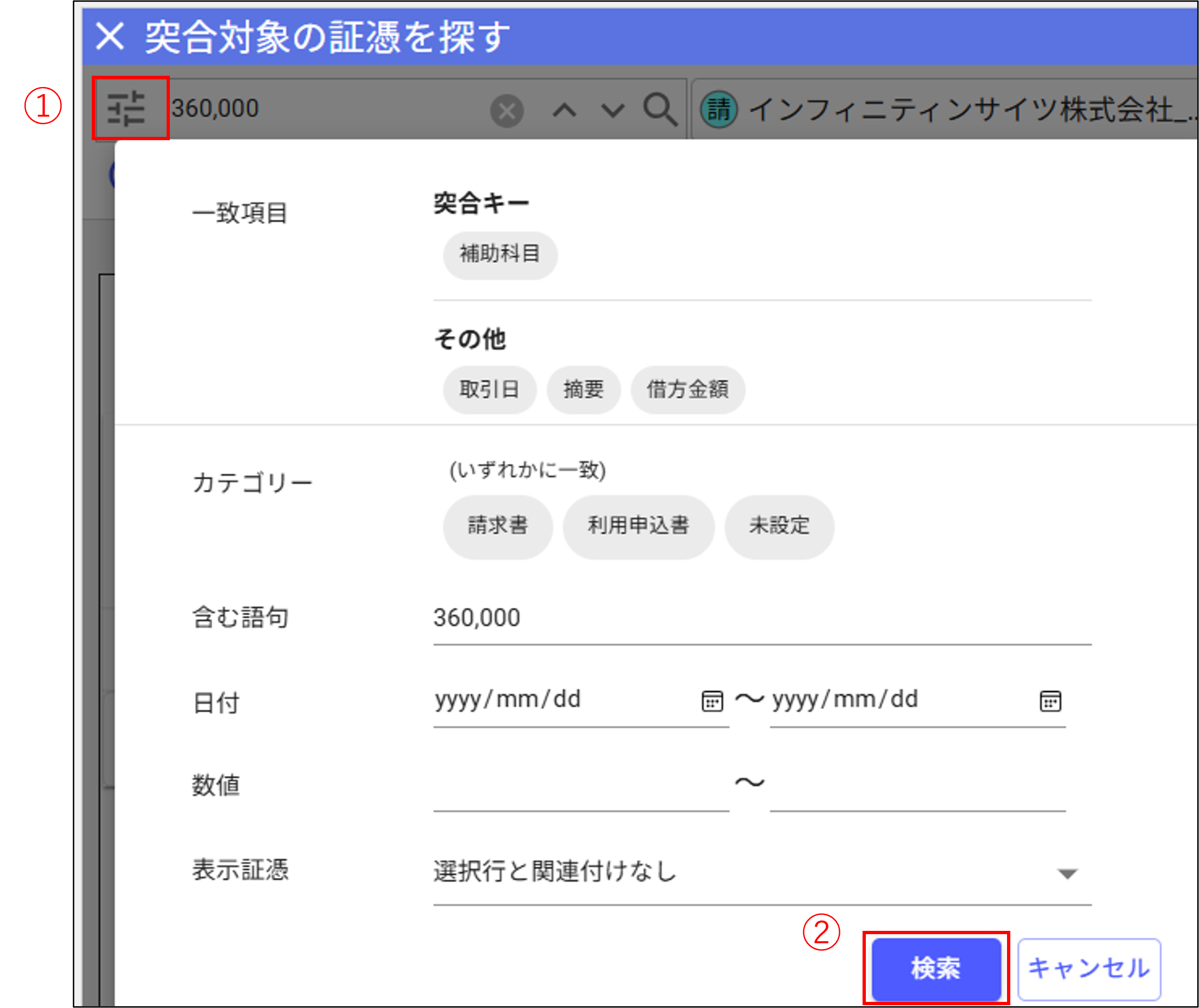This screenshot has width=1199, height=1008.
Task: Toggle the 摘要 chip
Action: (x=583, y=390)
